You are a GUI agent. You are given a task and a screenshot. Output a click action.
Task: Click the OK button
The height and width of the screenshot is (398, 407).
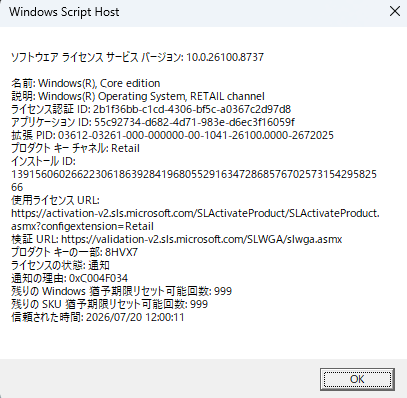[357, 379]
